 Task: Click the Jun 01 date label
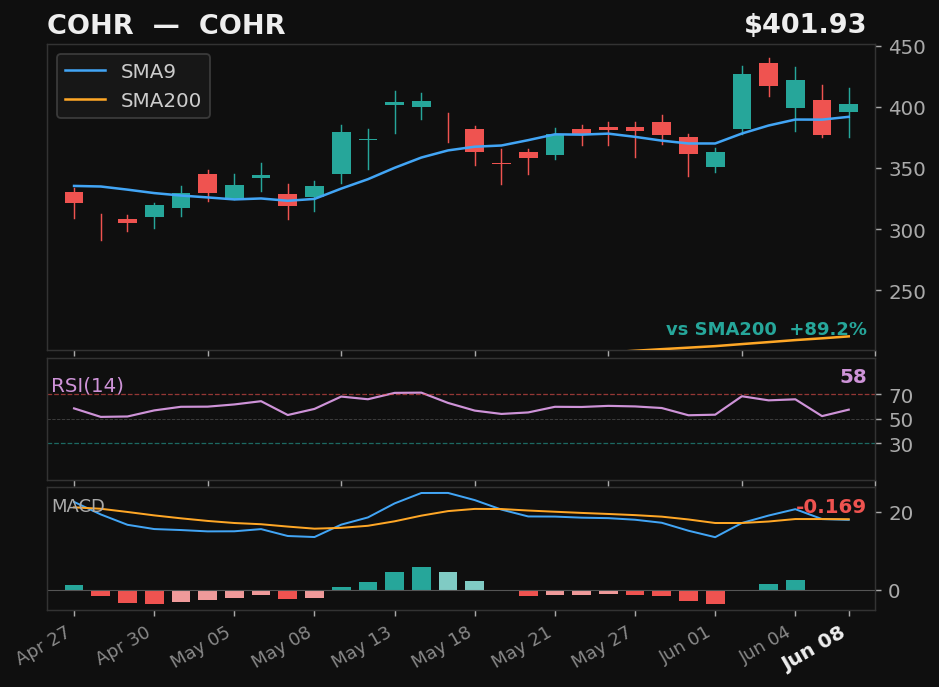pyautogui.click(x=686, y=644)
